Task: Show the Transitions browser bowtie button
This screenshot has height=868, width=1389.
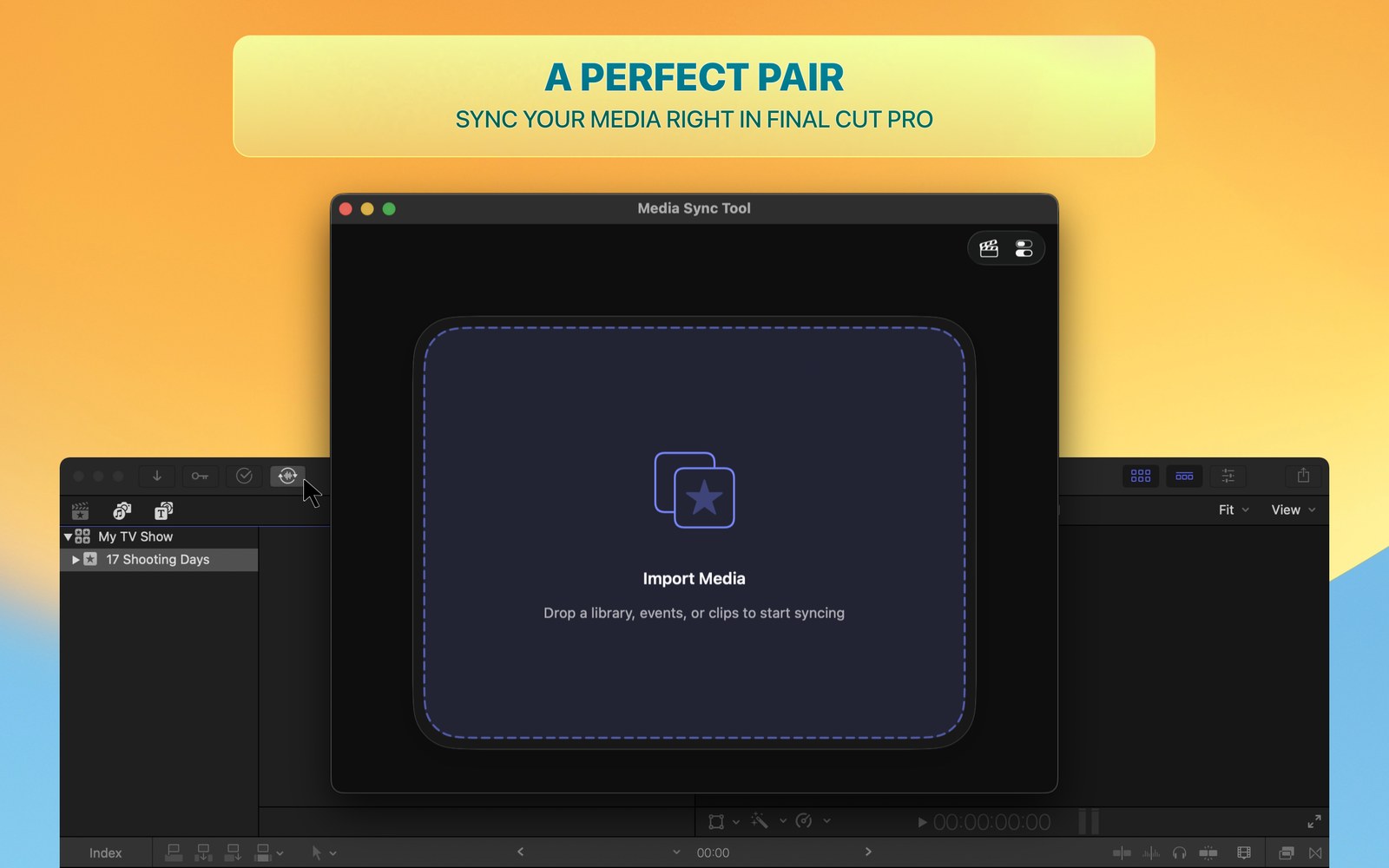Action: click(x=1315, y=853)
